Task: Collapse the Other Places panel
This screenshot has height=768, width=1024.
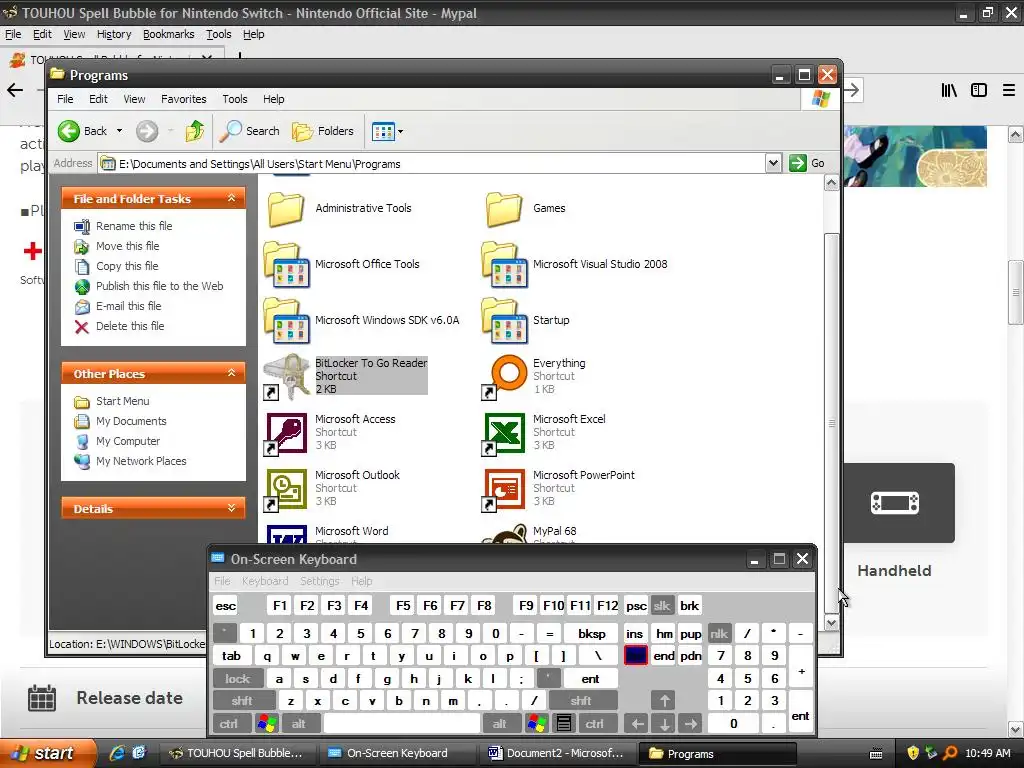Action: [231, 373]
